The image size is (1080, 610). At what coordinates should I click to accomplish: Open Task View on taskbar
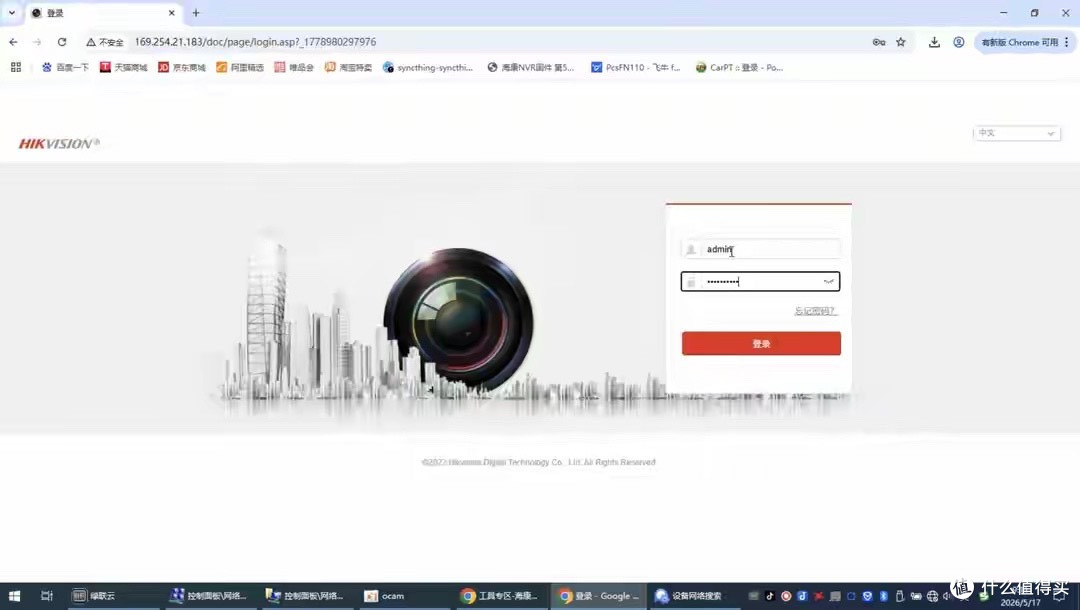(x=47, y=596)
